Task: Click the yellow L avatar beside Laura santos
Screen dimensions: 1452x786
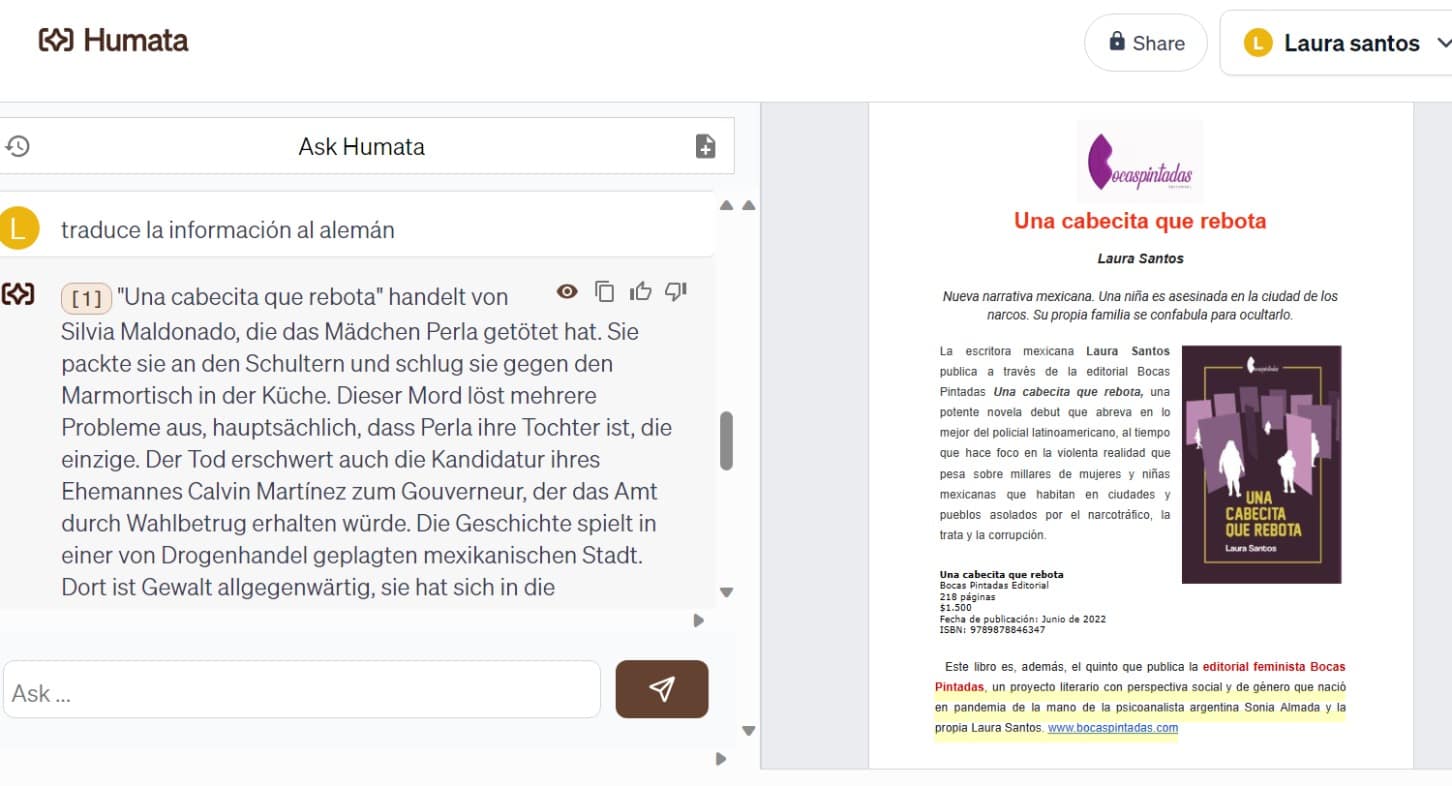Action: click(x=1257, y=43)
